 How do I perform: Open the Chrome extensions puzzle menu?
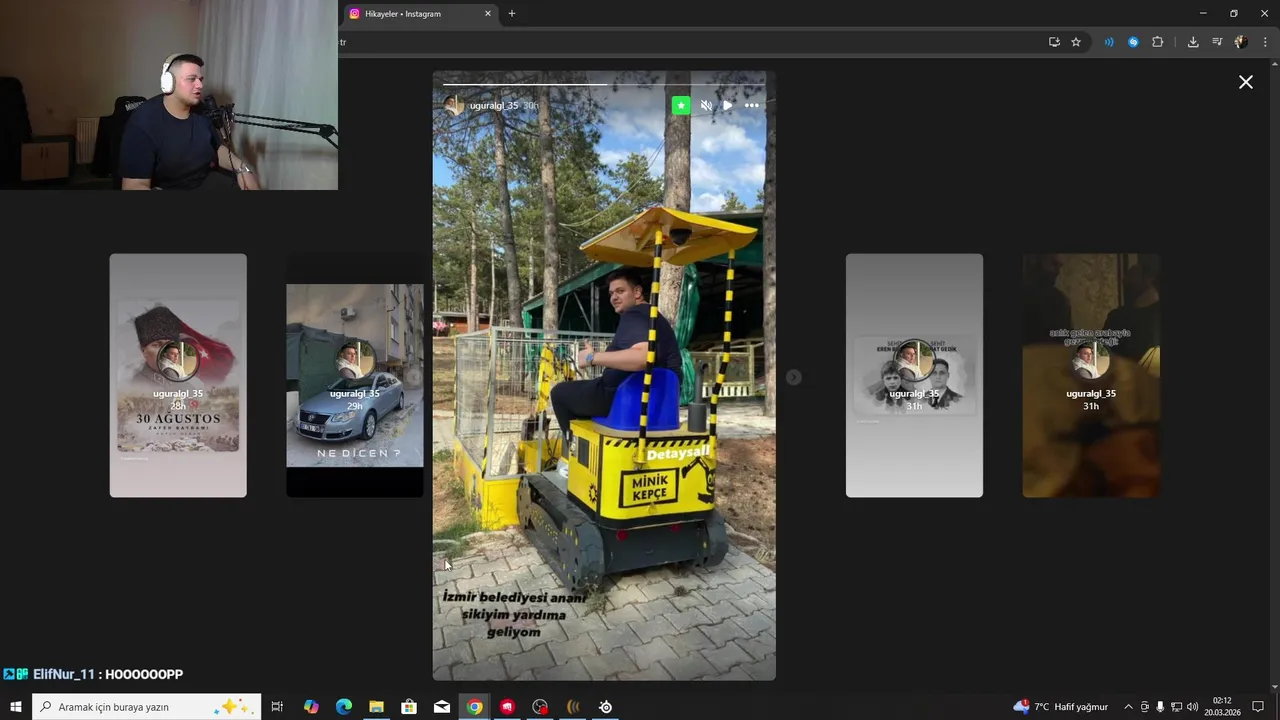pyautogui.click(x=1157, y=42)
